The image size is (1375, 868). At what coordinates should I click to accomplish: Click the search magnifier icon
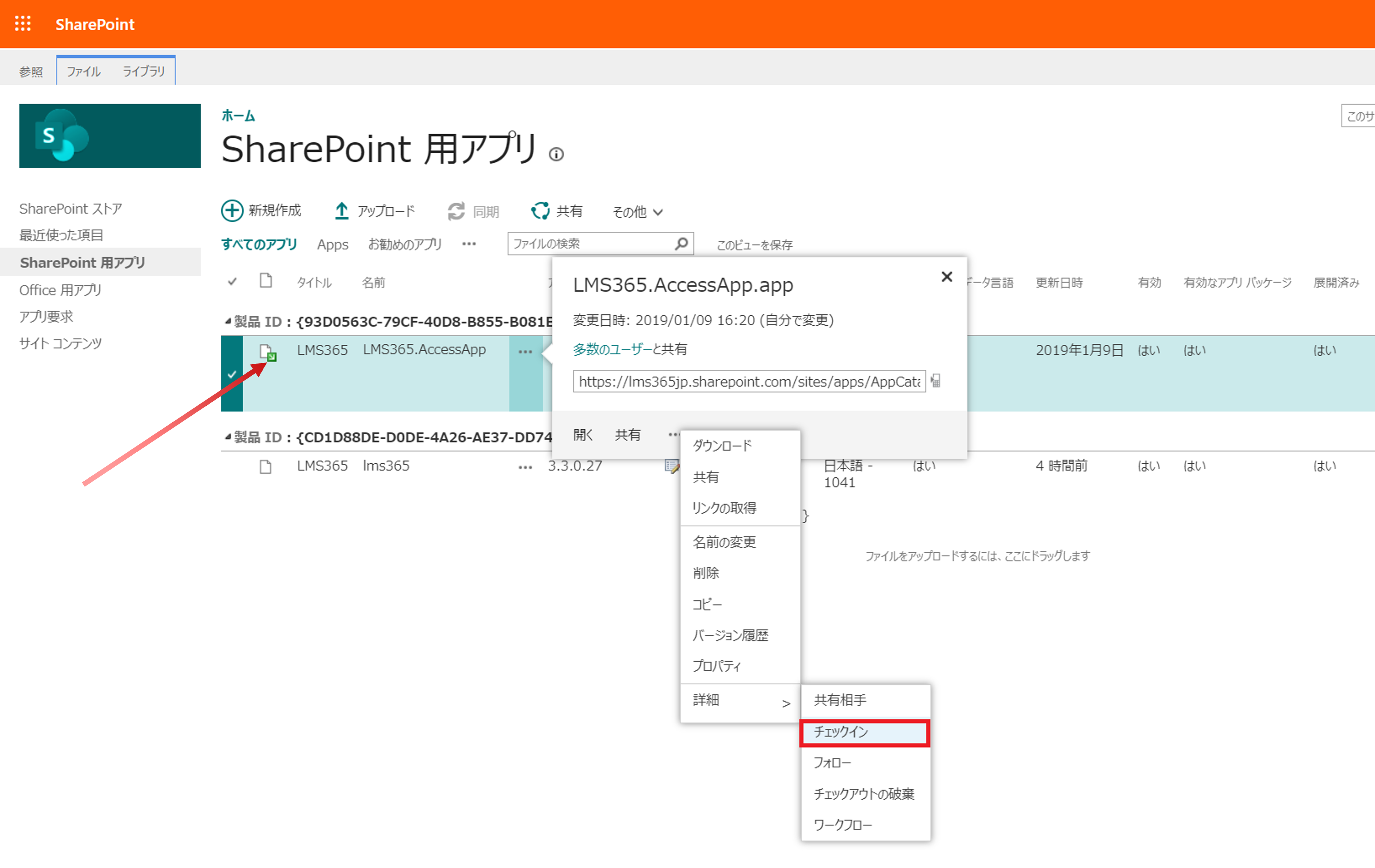tap(681, 244)
